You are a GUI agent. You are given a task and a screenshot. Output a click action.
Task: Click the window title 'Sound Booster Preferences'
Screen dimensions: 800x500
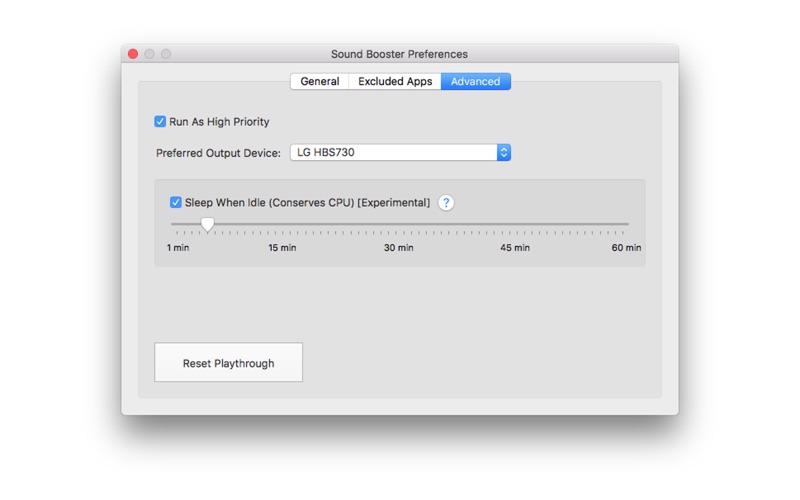(x=399, y=54)
